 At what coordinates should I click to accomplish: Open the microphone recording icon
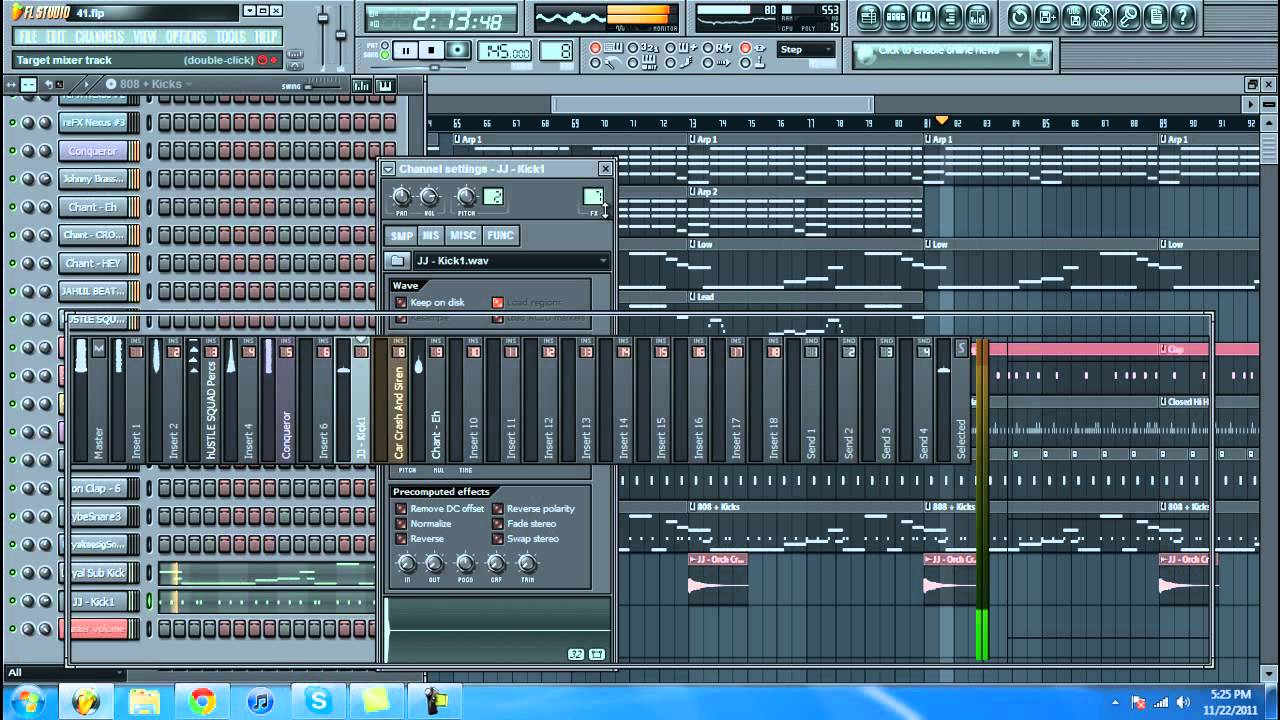point(1128,17)
